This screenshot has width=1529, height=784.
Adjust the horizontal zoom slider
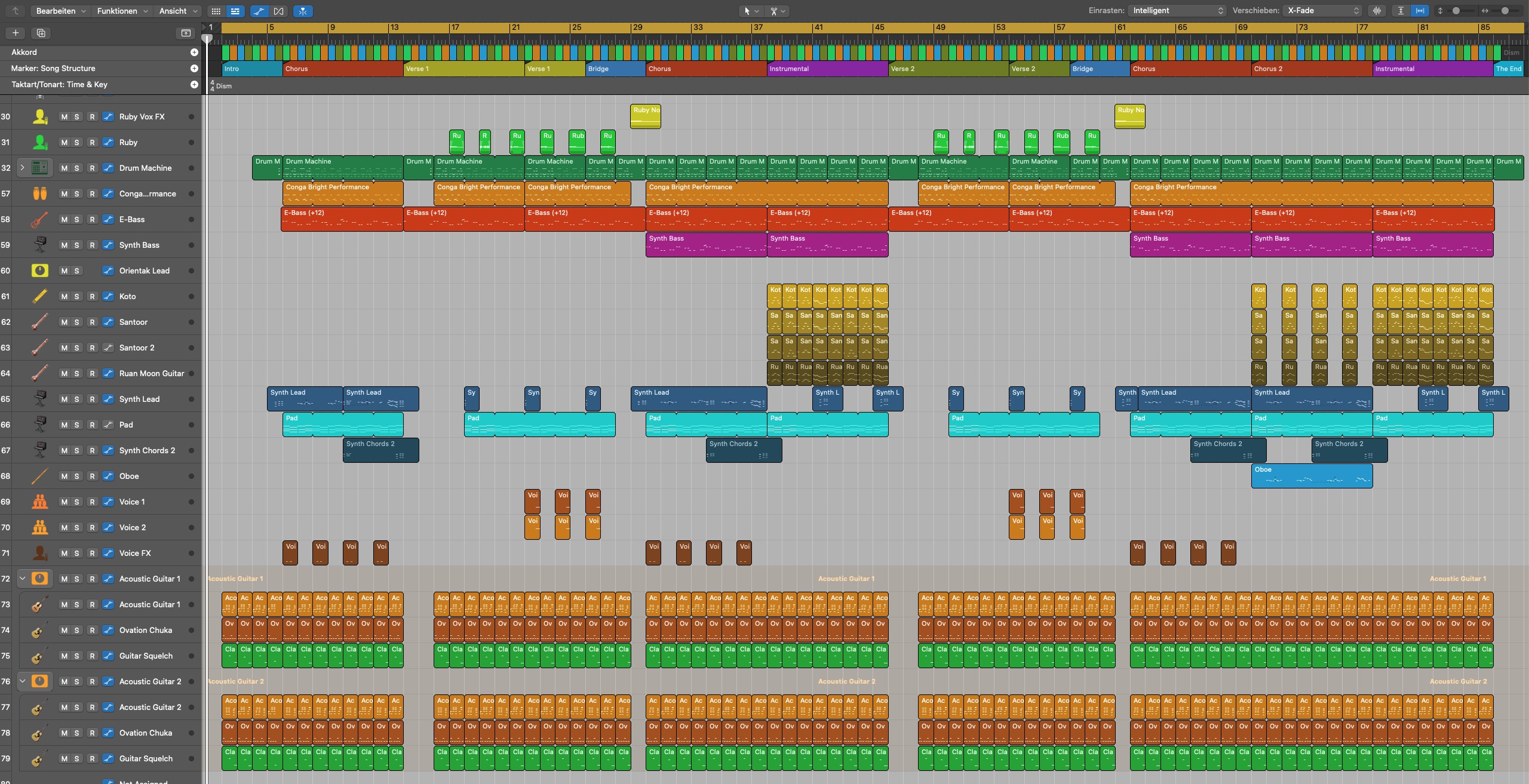tap(1505, 11)
